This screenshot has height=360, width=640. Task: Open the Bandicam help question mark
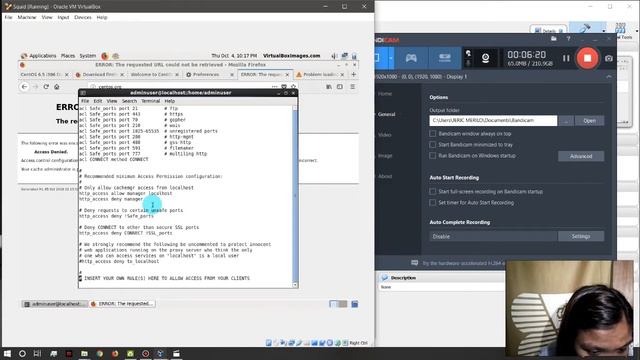(x=568, y=39)
